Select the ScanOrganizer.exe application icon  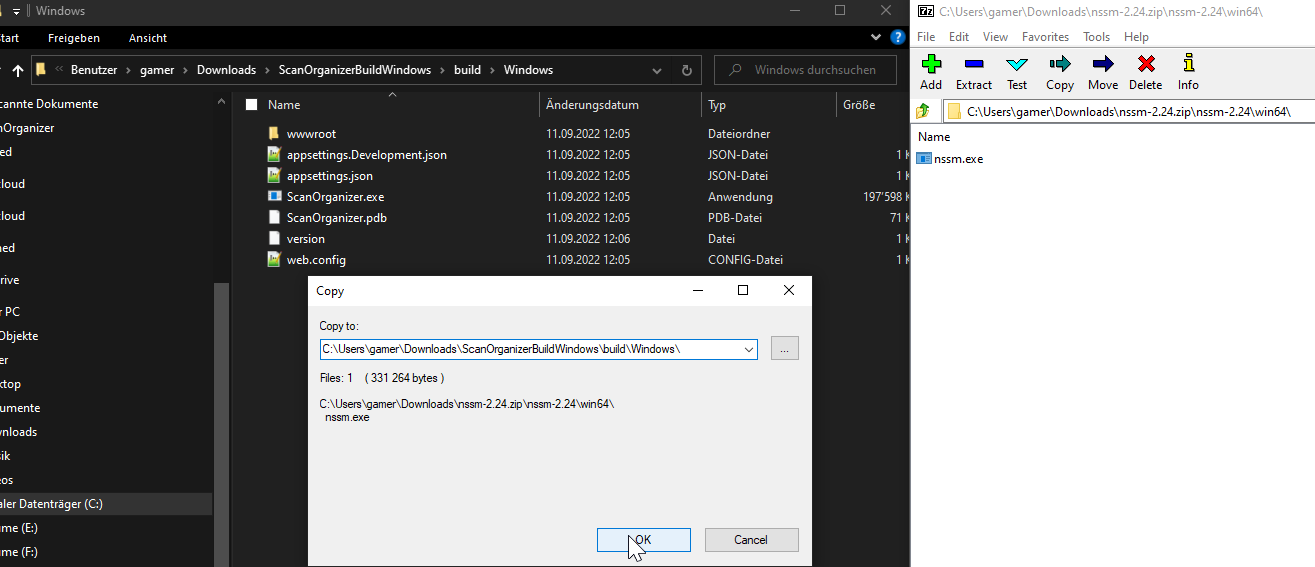(274, 197)
